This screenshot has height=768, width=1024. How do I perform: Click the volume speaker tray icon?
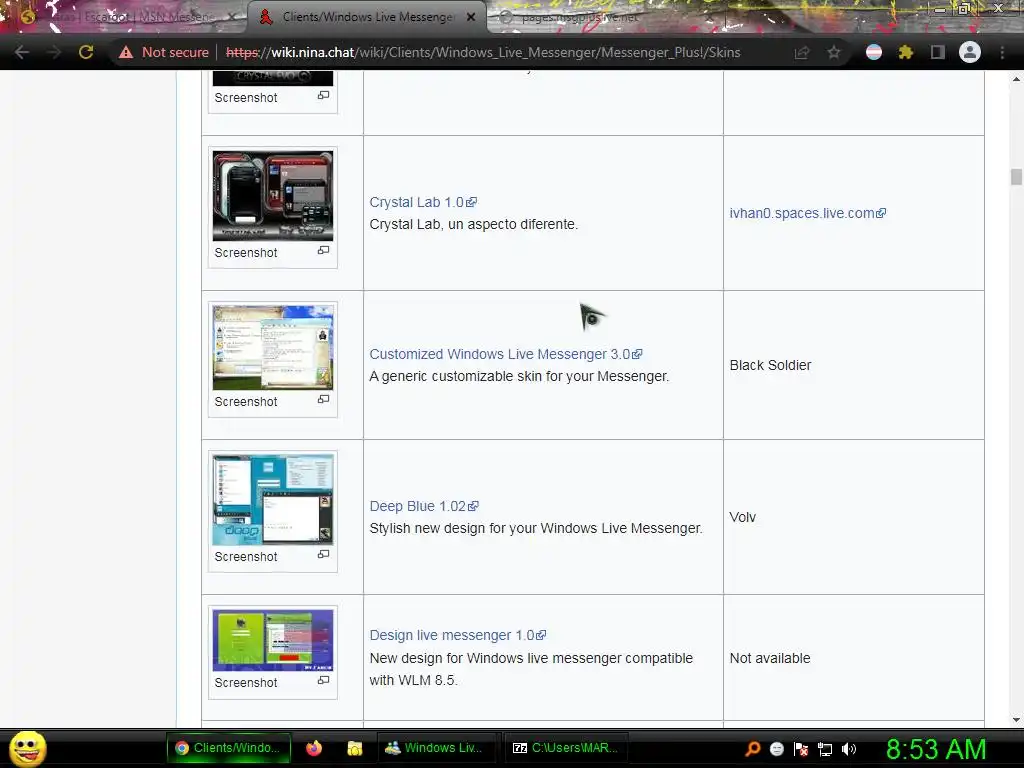click(x=849, y=749)
